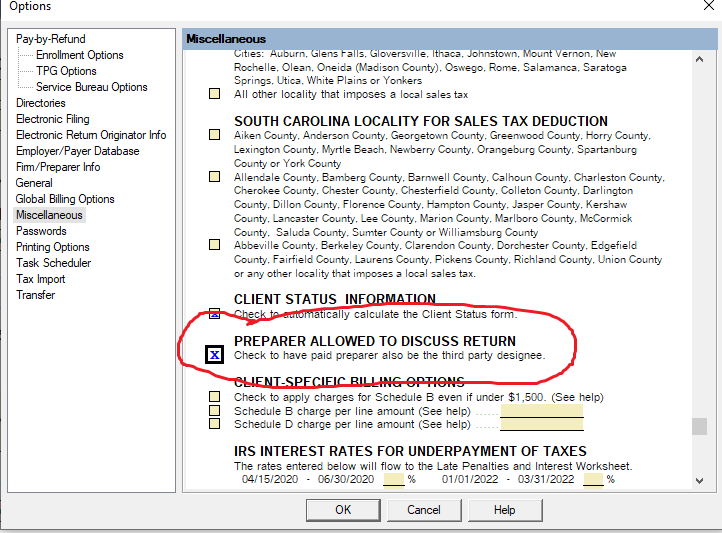Enable Schedule D charge per line checkbox
The image size is (722, 533).
(214, 424)
